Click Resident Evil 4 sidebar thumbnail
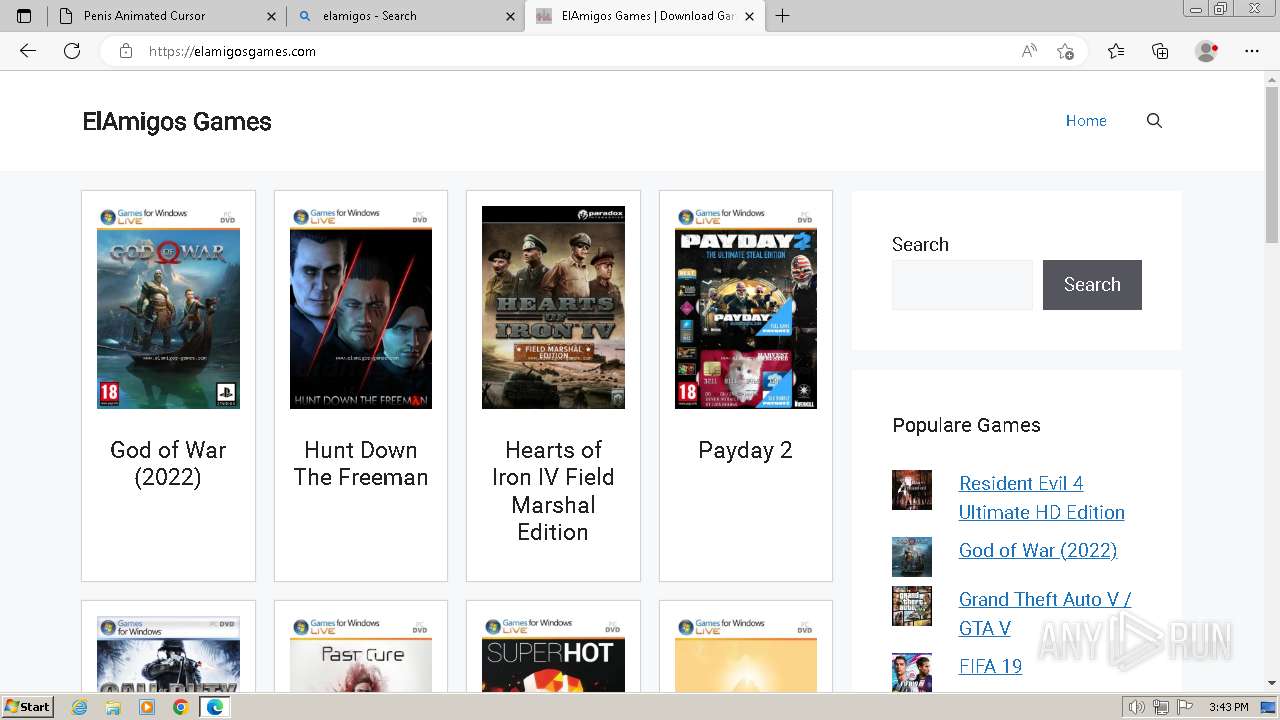This screenshot has width=1280, height=720. (912, 490)
